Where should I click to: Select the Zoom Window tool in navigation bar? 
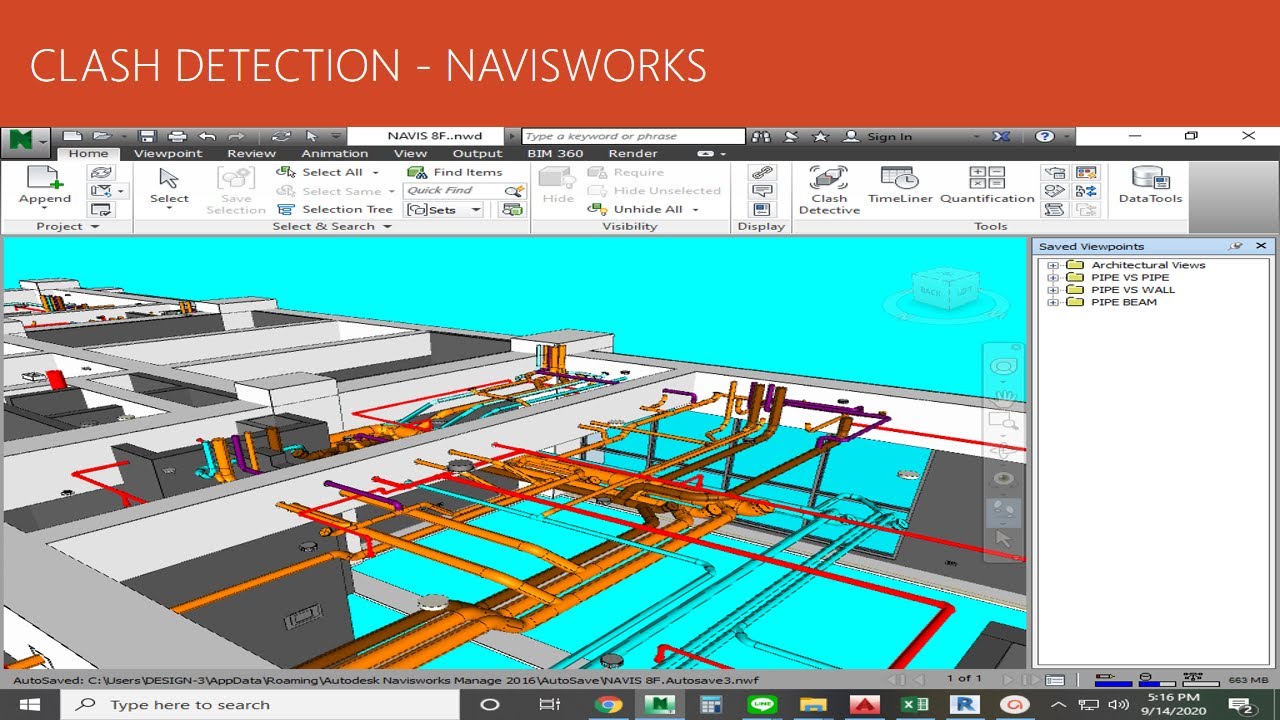(1003, 422)
